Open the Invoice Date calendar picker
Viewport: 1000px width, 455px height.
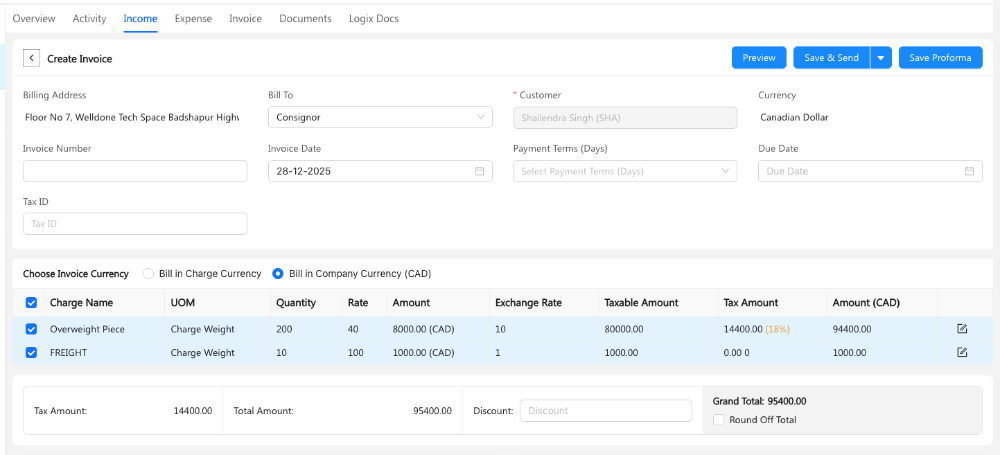click(x=479, y=171)
